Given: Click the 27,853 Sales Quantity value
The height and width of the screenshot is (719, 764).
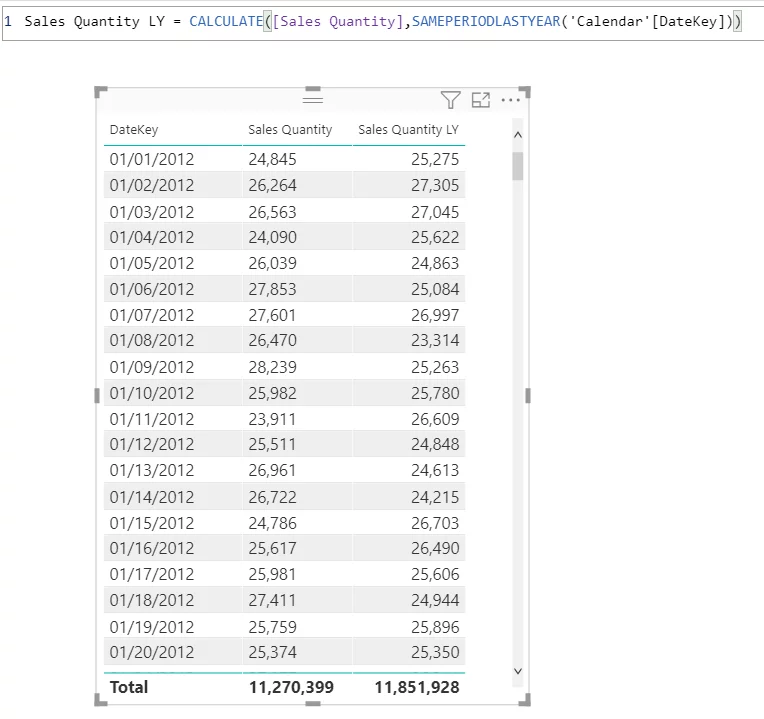Looking at the screenshot, I should [272, 289].
